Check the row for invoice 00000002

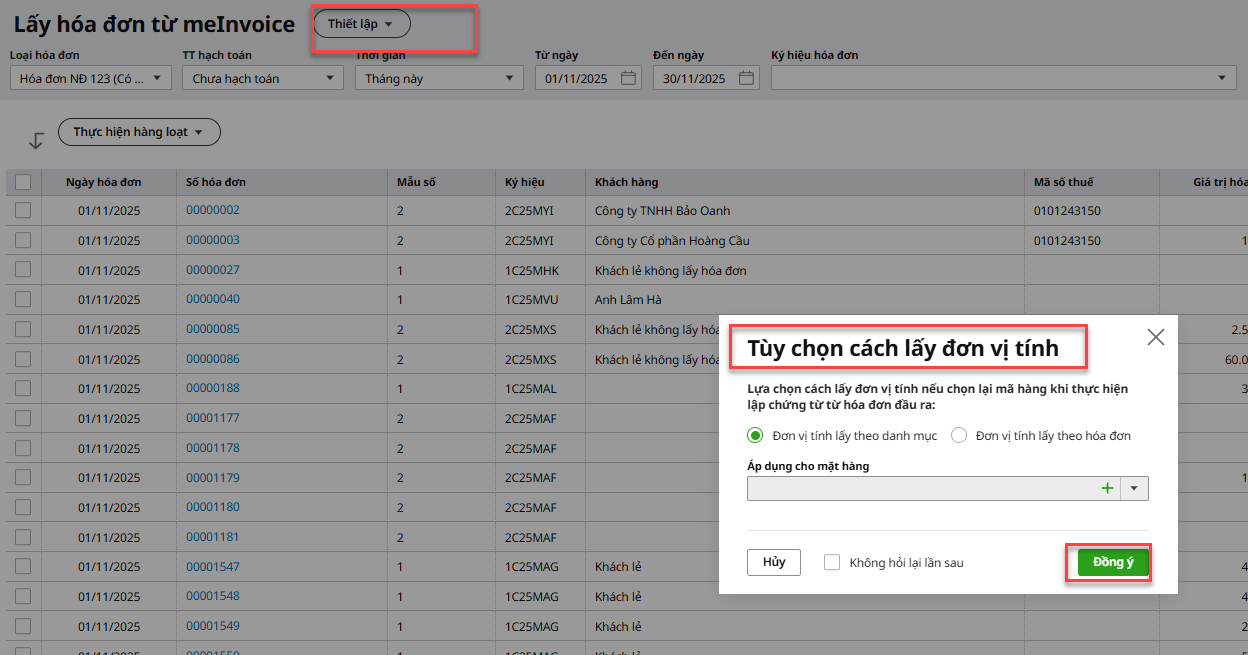(x=23, y=211)
